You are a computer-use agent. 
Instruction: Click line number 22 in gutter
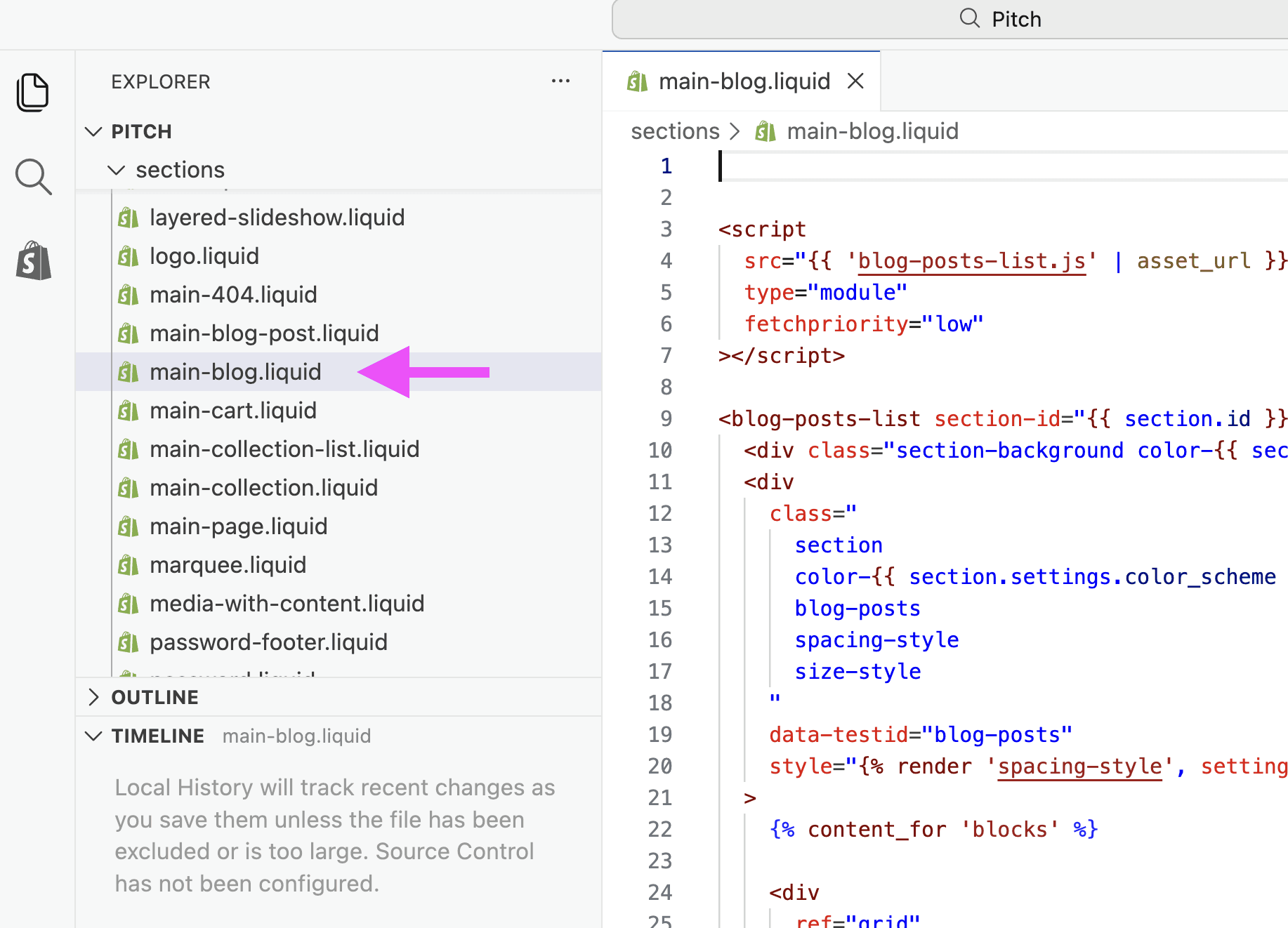coord(659,829)
